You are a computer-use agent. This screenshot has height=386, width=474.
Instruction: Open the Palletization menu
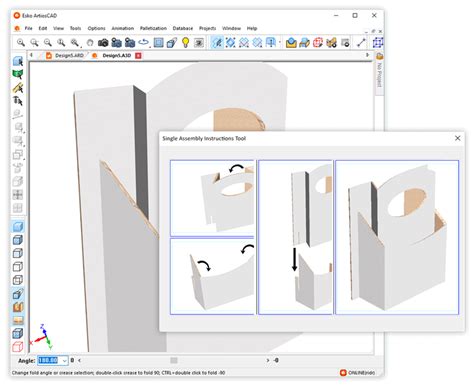[153, 28]
